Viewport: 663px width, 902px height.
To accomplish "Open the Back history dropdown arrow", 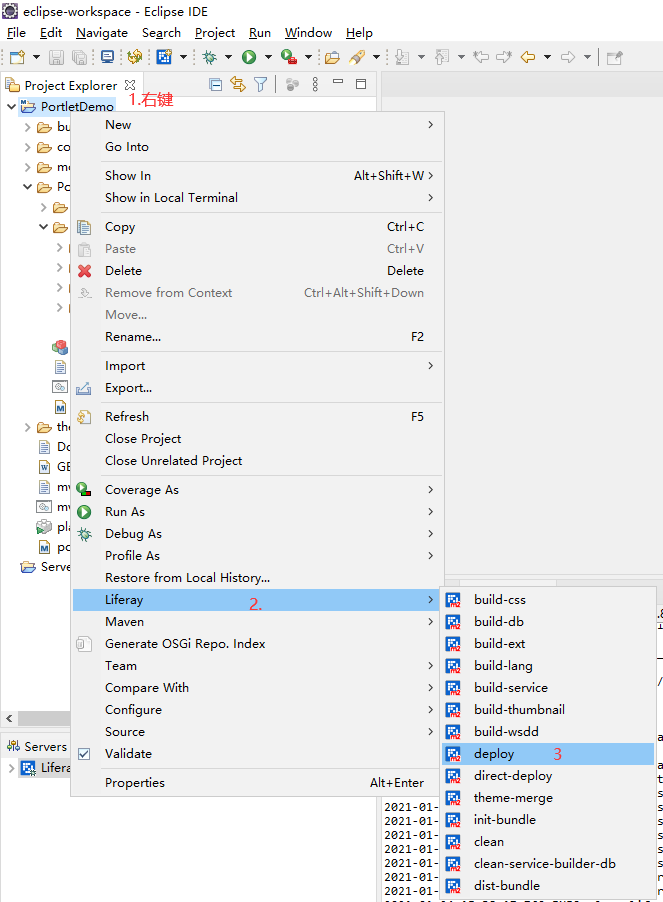I will pos(547,57).
